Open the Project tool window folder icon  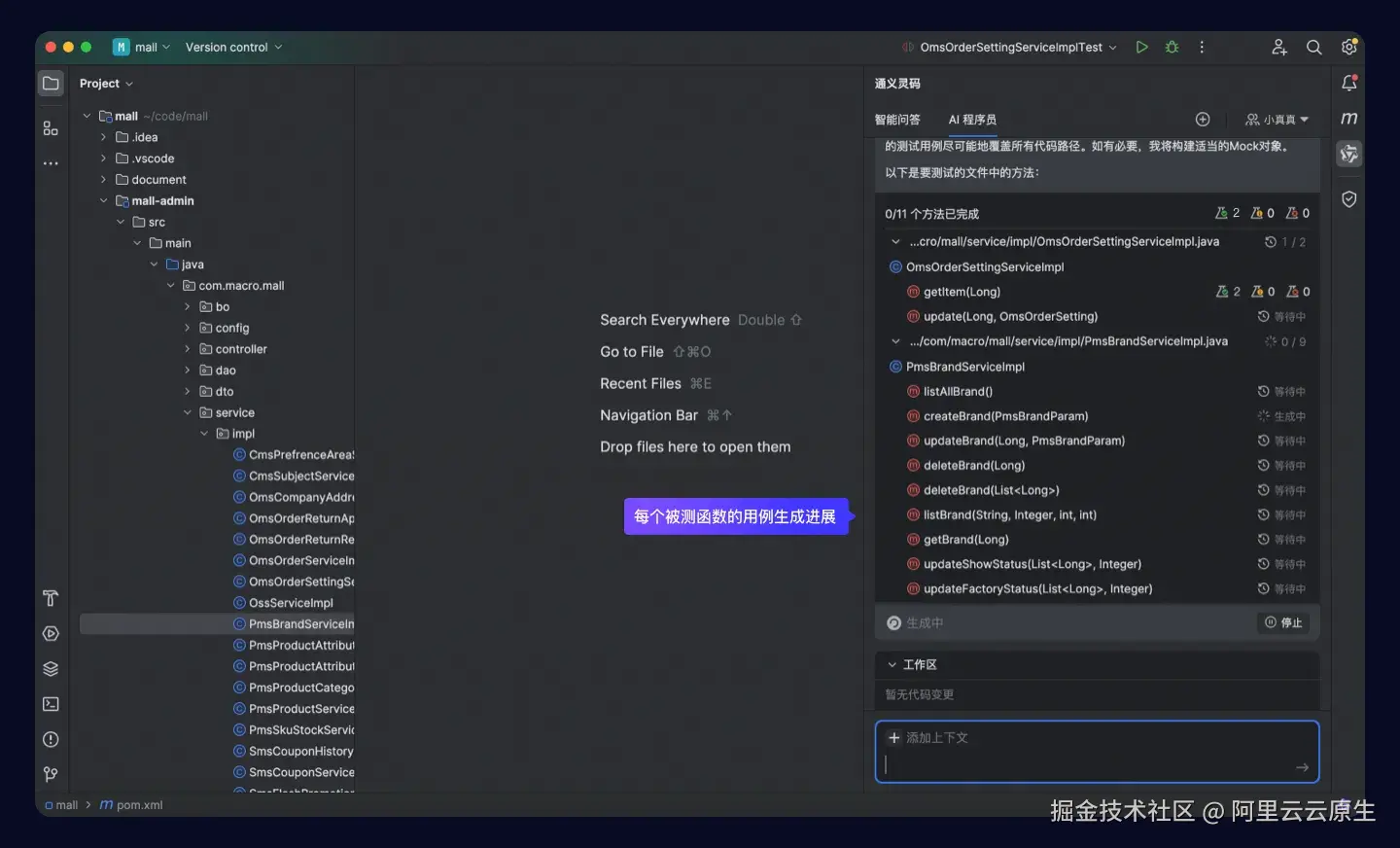tap(51, 84)
